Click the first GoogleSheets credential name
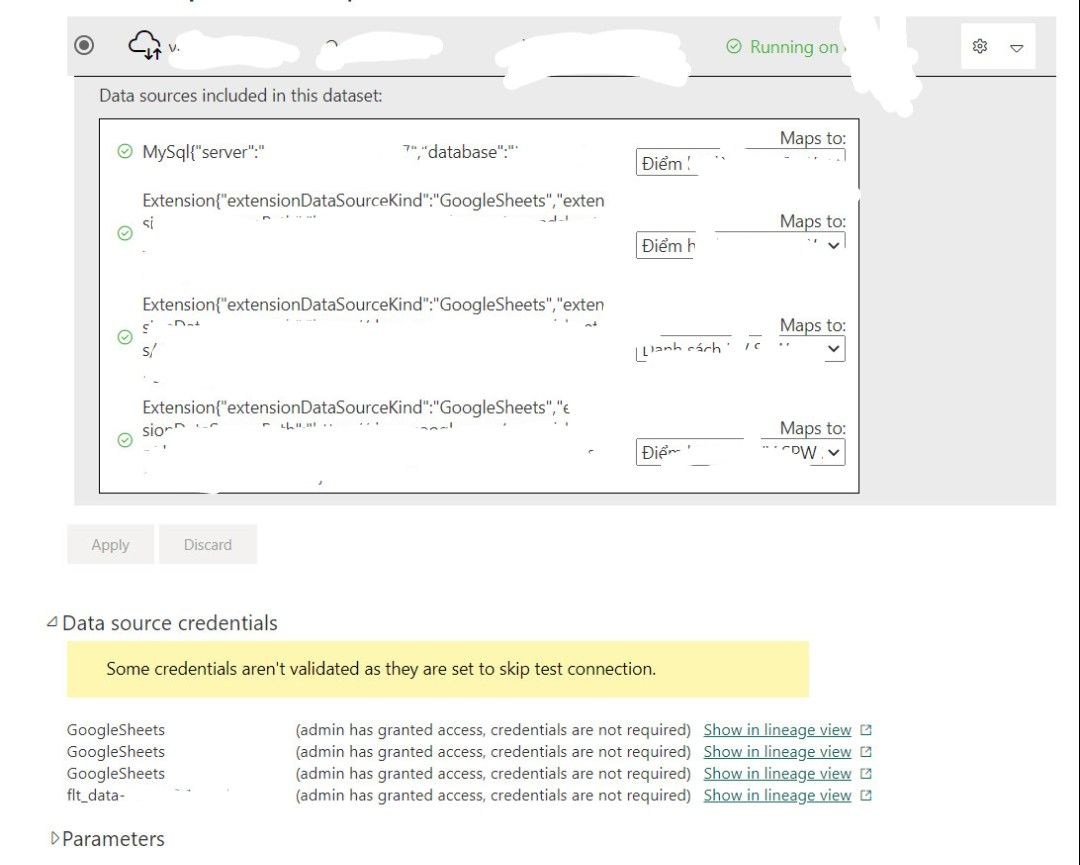Viewport: 1080px width, 865px height. [116, 729]
